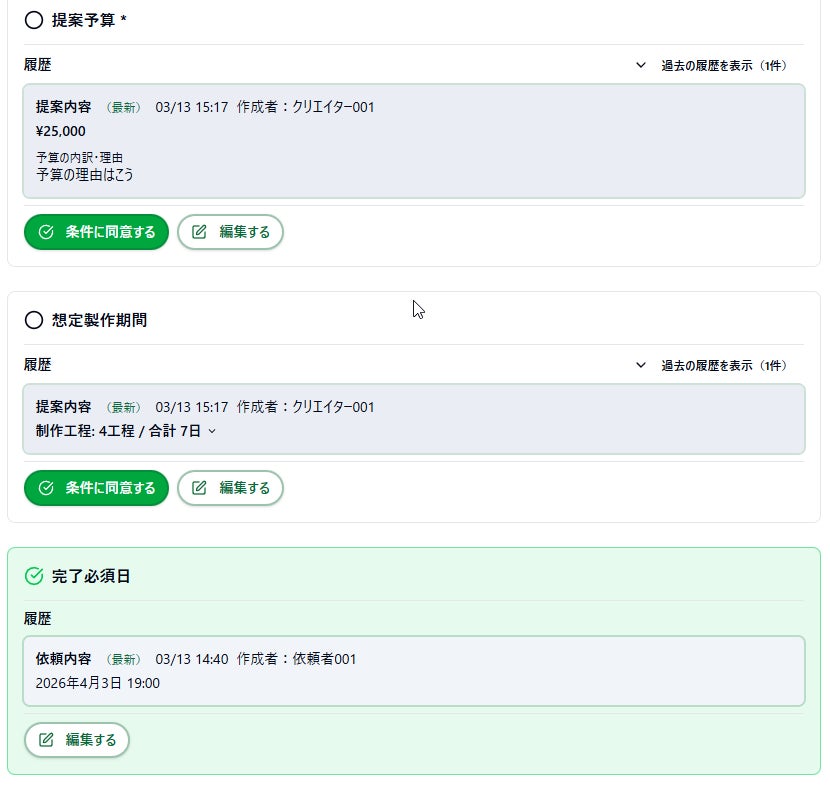Screen dimensions: 830x797
Task: Collapse the 履歴 chevron in 提案予算 section
Action: (641, 64)
